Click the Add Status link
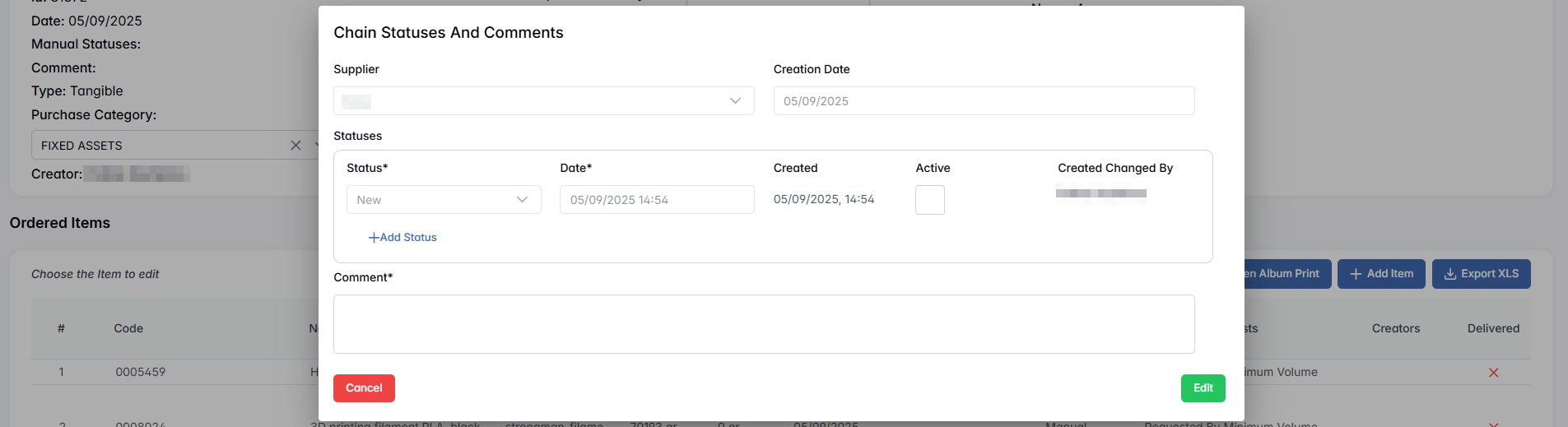This screenshot has height=427, width=1568. coord(407,238)
